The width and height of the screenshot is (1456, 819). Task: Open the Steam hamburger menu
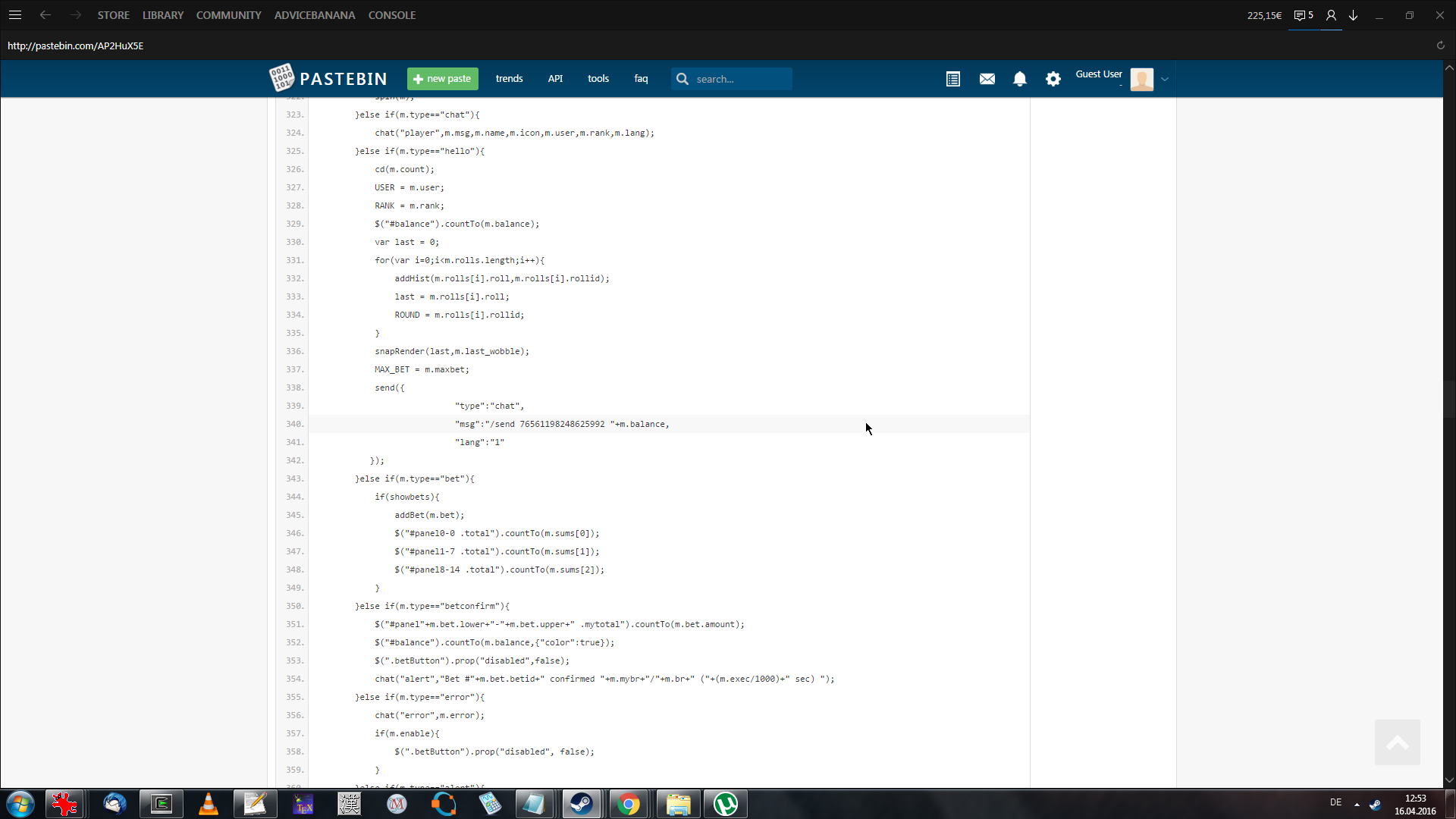pos(15,15)
